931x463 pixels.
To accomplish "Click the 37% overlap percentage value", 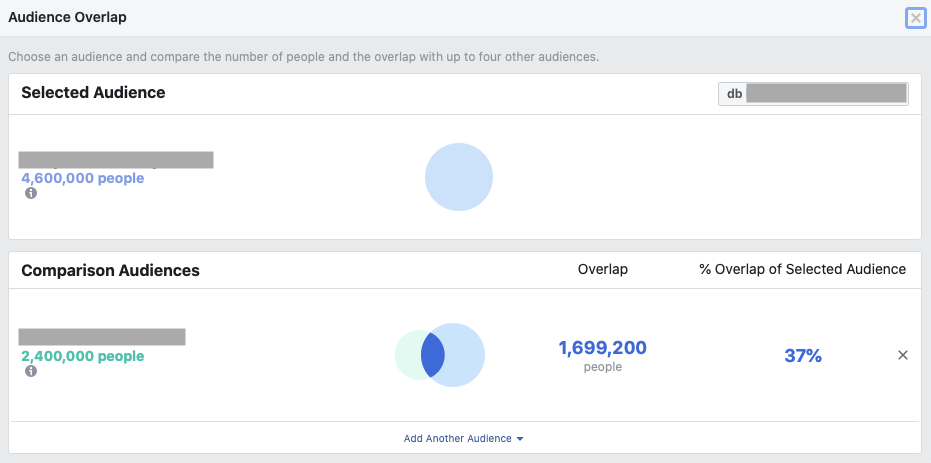I will tap(802, 356).
